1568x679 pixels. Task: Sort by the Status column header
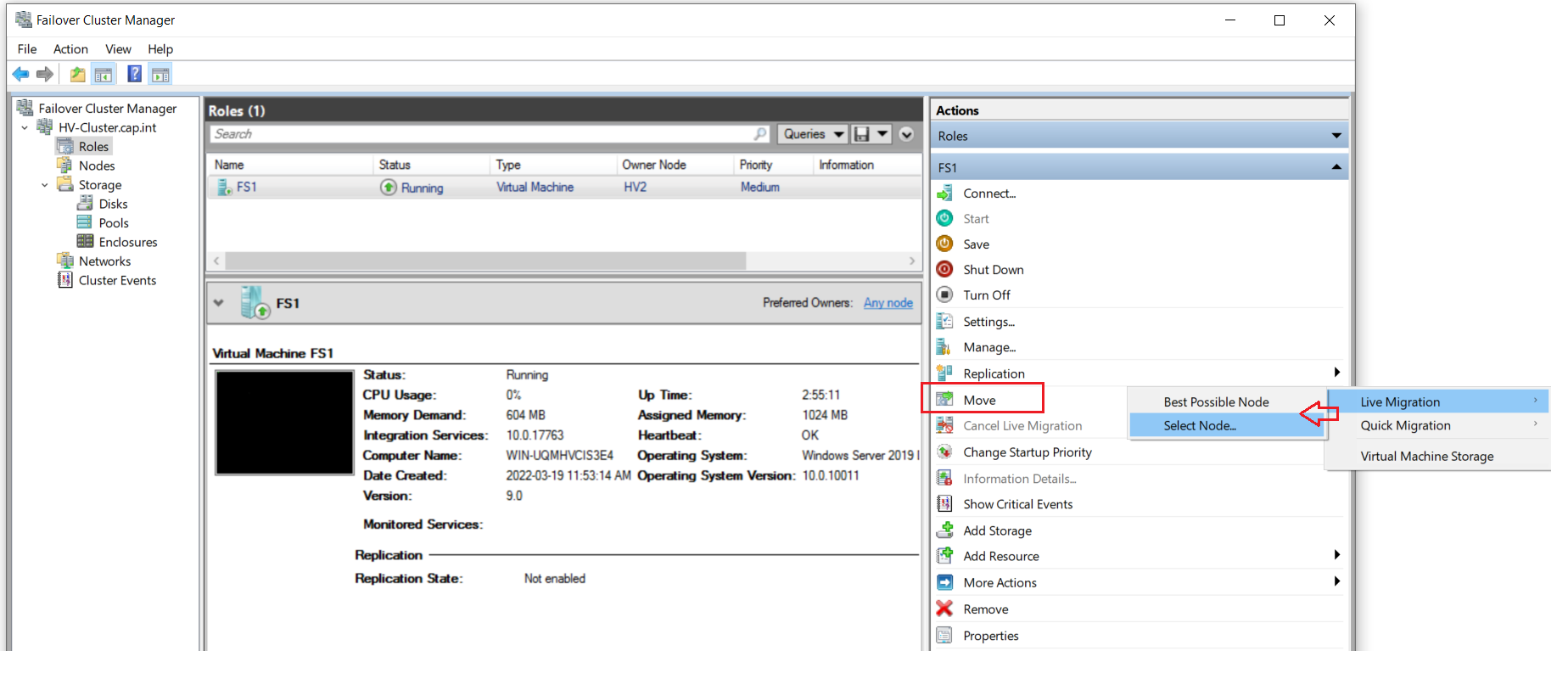(x=432, y=165)
